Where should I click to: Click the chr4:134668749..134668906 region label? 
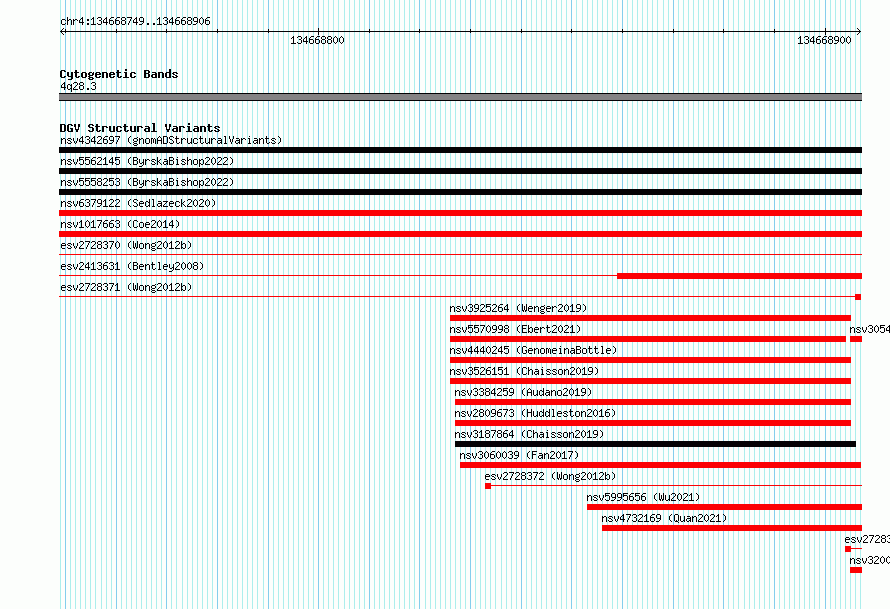tap(135, 22)
